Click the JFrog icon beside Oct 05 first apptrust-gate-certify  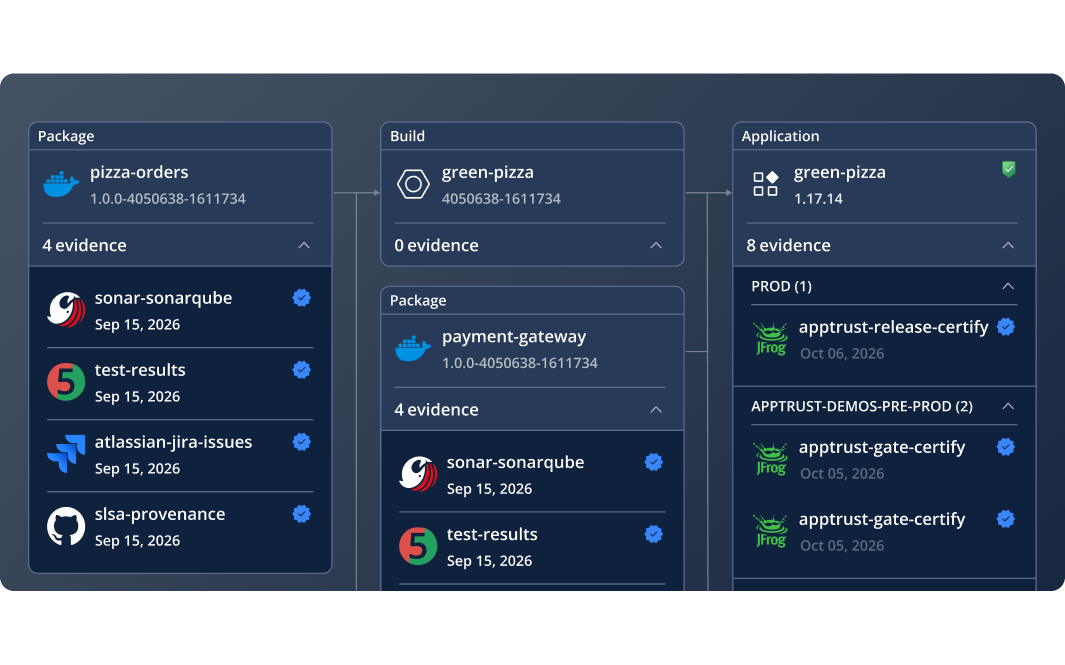pyautogui.click(x=771, y=459)
